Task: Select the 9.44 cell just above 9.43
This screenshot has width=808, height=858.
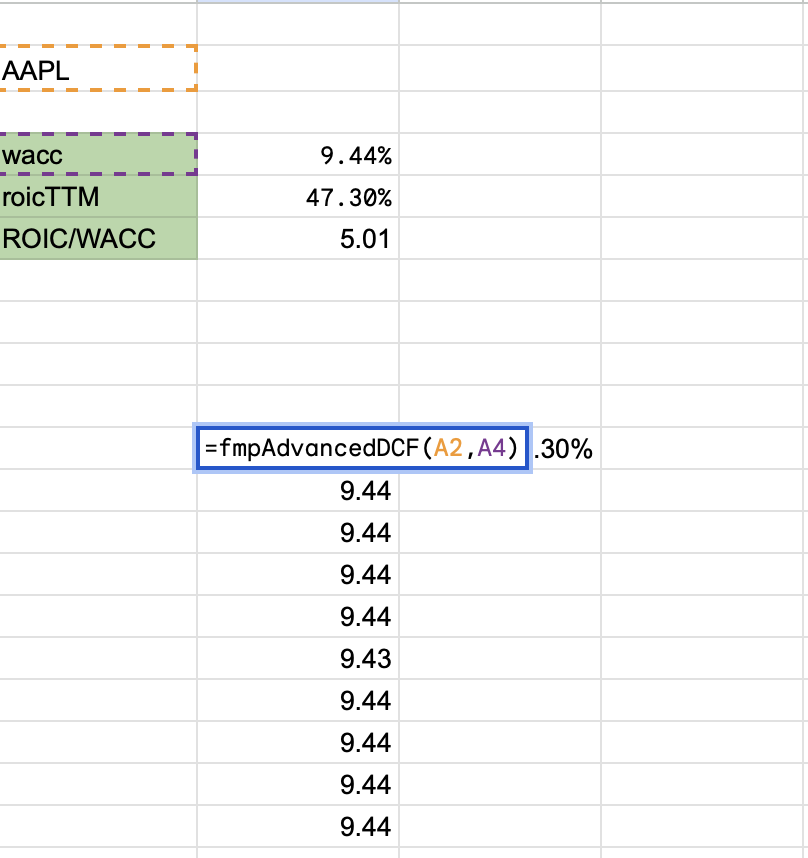Action: click(x=298, y=616)
